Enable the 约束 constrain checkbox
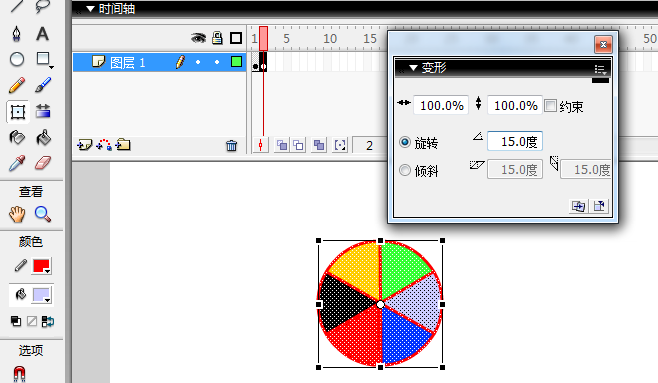658x383 pixels. tap(550, 105)
